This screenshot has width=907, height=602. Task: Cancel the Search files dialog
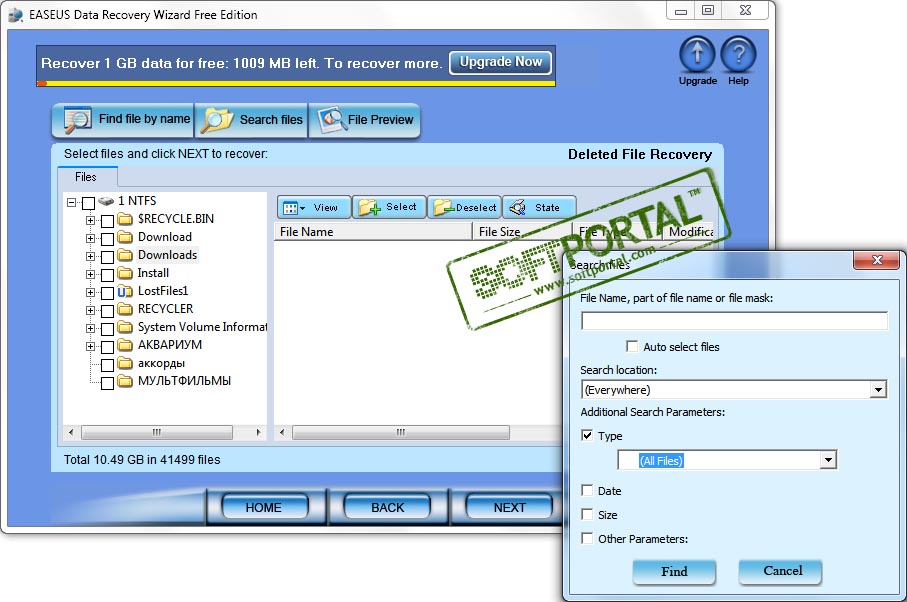pos(780,571)
